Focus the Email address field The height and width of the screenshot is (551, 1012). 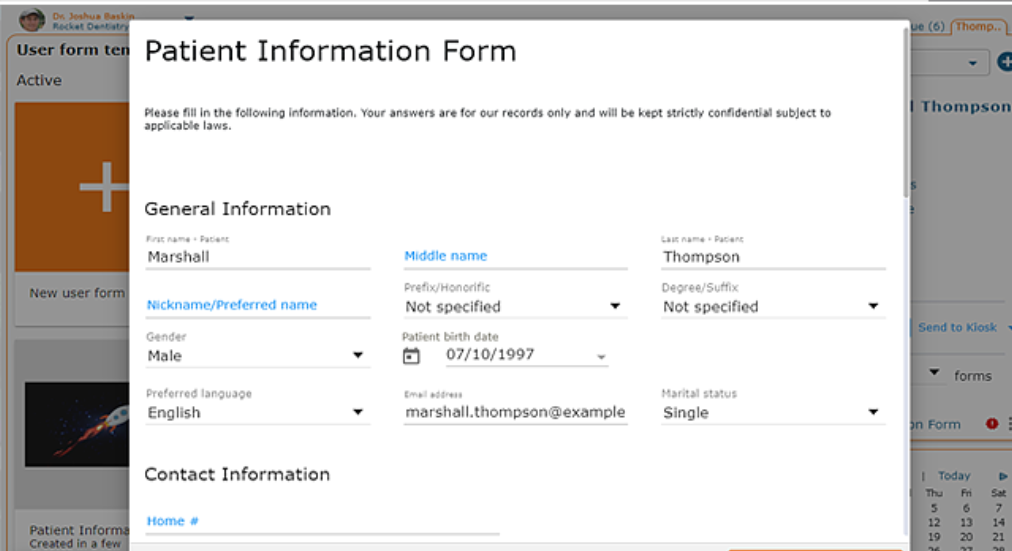point(515,412)
